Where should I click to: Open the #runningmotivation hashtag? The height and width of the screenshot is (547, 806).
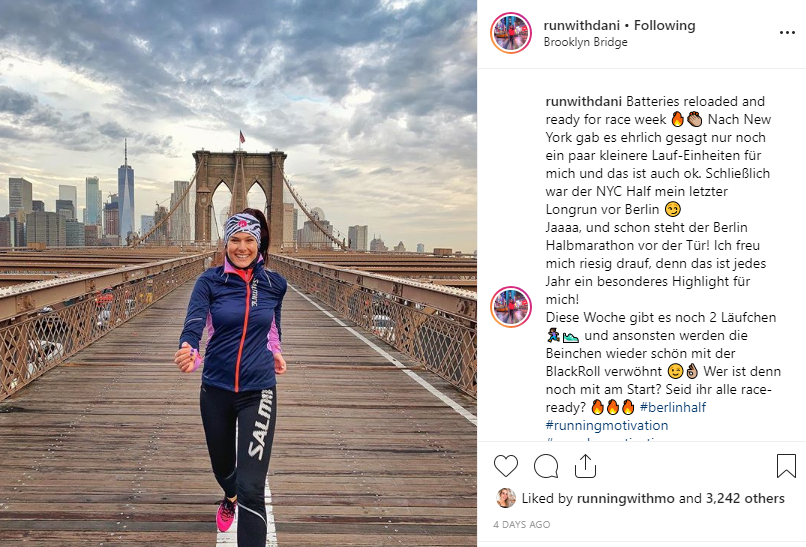click(x=607, y=425)
